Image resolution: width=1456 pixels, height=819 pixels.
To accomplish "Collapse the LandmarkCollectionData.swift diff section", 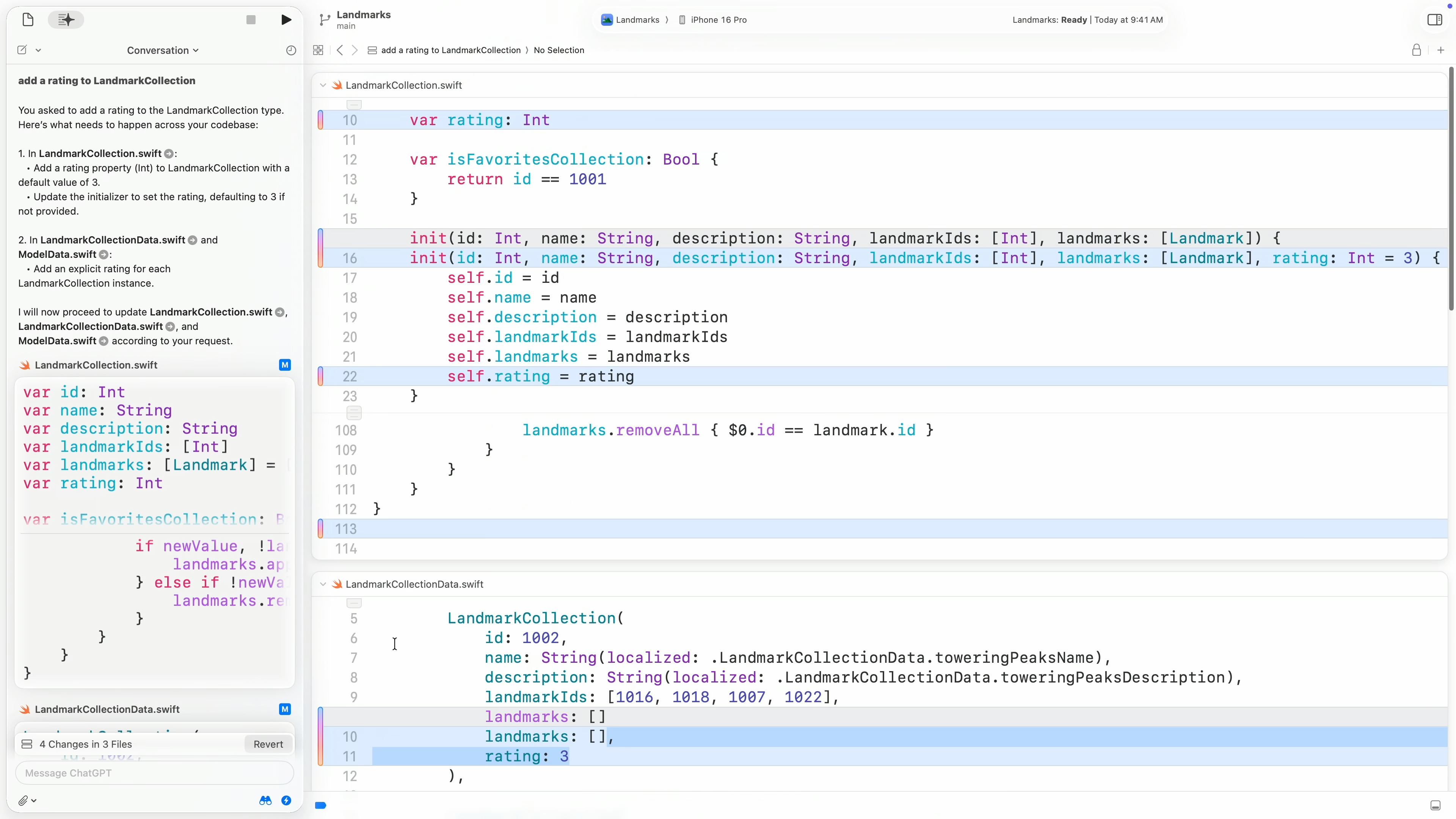I will (323, 584).
